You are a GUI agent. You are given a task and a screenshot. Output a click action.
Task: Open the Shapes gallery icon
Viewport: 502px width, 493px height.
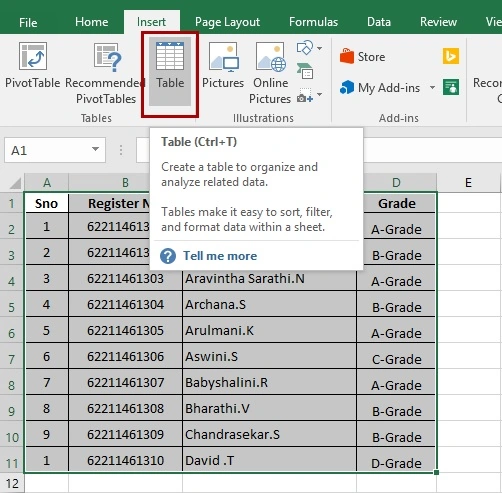[x=305, y=48]
